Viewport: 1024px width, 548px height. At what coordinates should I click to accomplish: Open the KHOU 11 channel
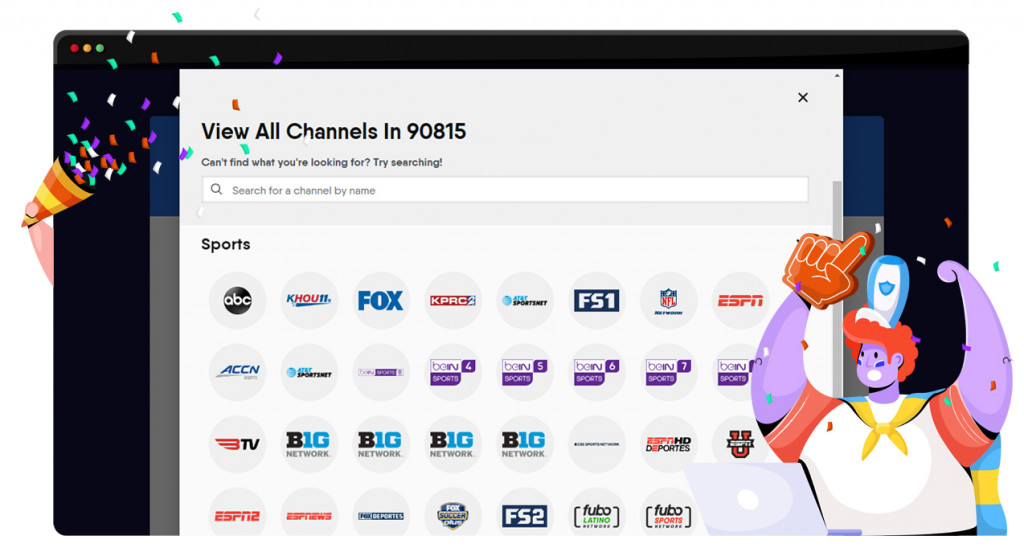click(x=309, y=300)
